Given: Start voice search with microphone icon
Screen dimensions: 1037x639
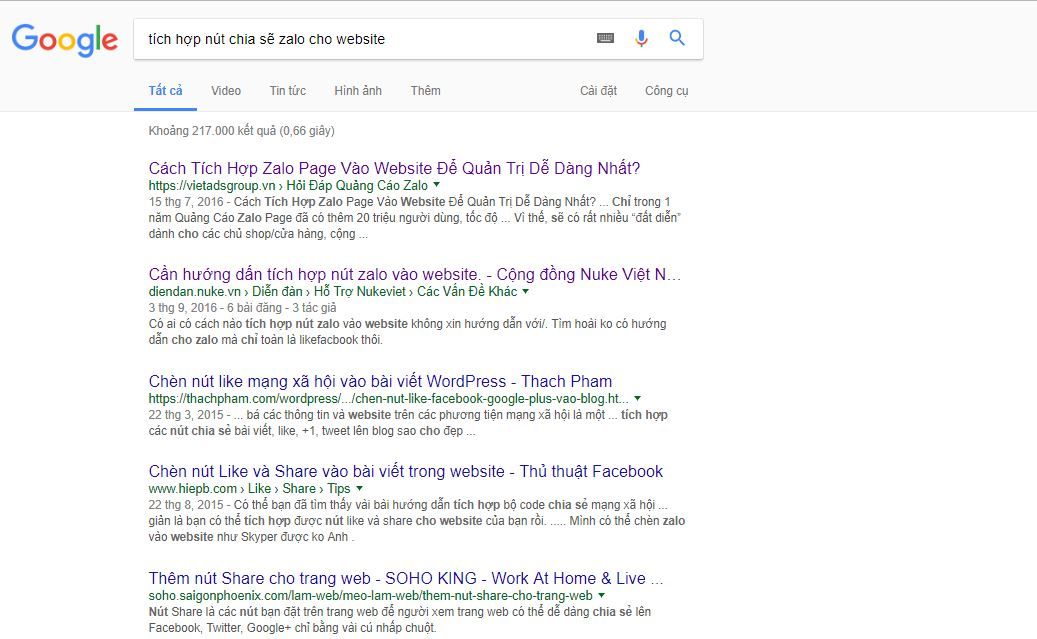Looking at the screenshot, I should click(641, 38).
